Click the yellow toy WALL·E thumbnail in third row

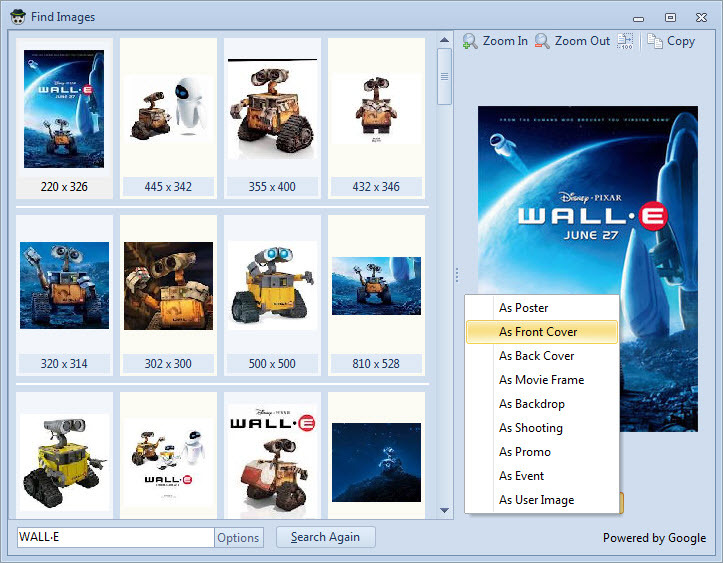coord(64,456)
